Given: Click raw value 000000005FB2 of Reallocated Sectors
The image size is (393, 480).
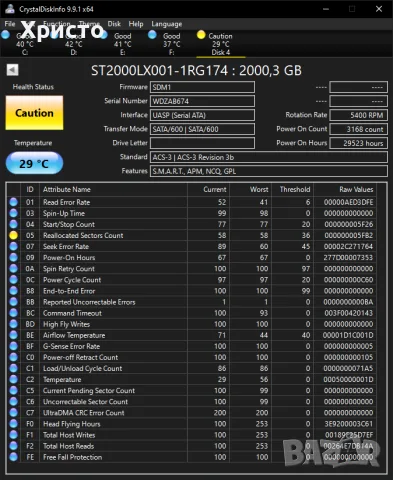Looking at the screenshot, I should tap(348, 235).
